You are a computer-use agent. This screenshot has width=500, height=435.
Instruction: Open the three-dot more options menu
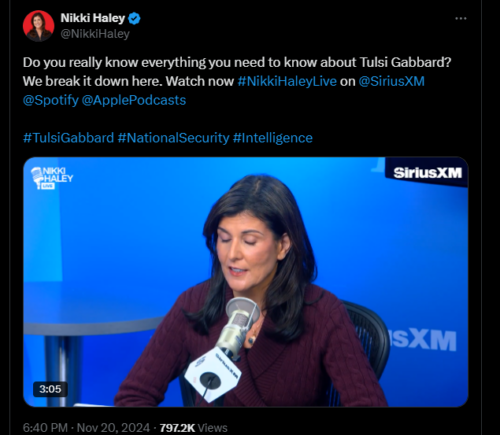(x=461, y=18)
